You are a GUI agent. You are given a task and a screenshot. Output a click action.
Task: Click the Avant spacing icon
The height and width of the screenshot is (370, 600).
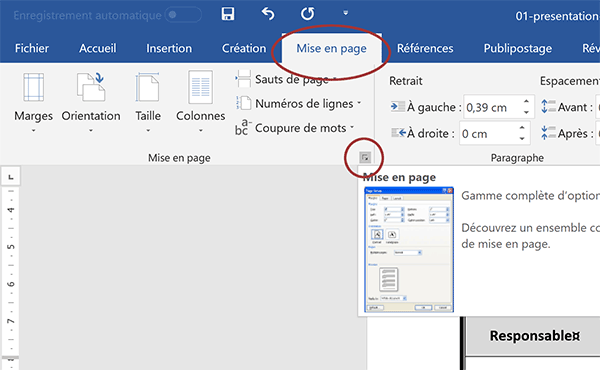click(x=548, y=106)
